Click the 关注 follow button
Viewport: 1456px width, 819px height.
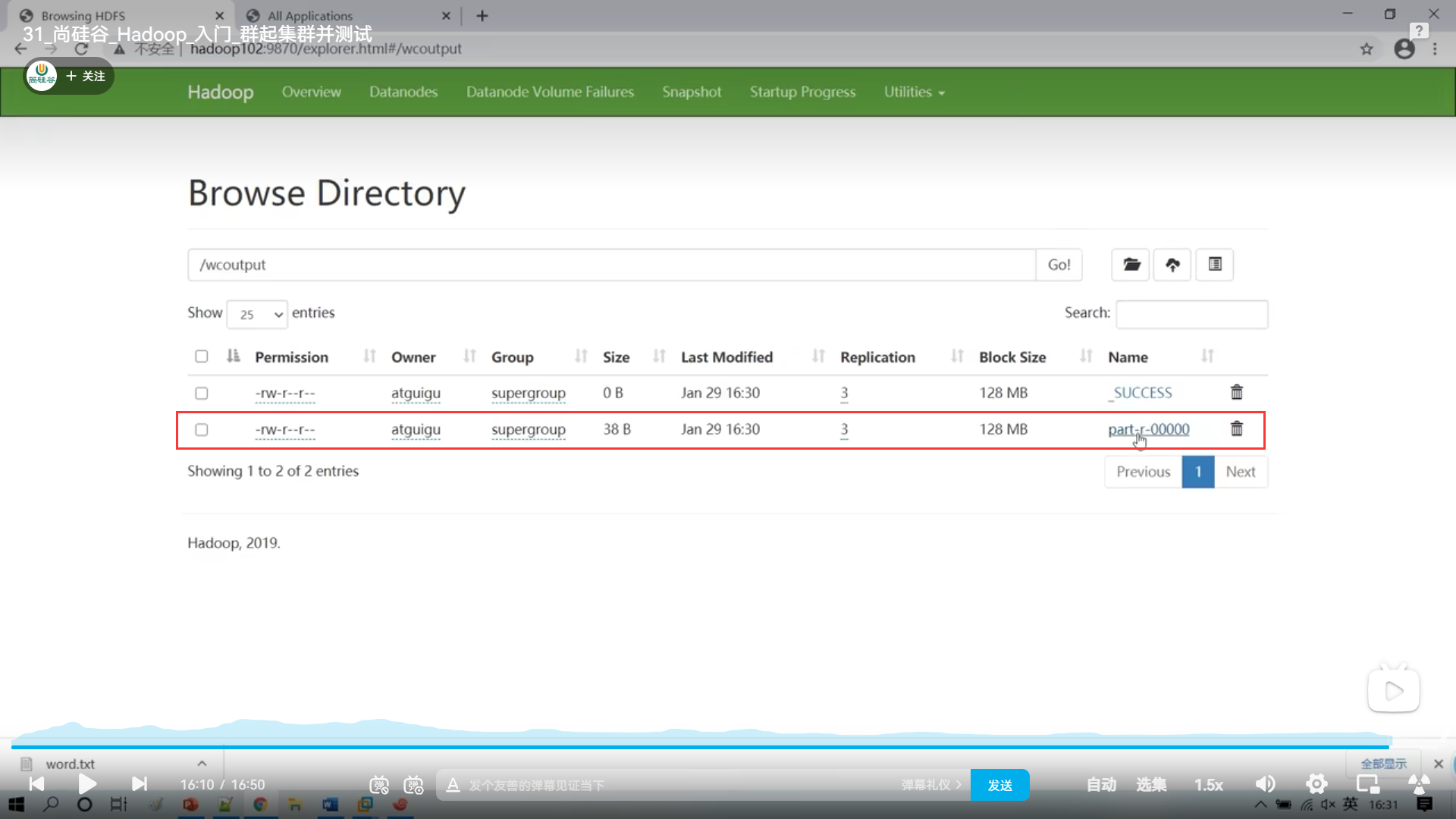point(86,76)
